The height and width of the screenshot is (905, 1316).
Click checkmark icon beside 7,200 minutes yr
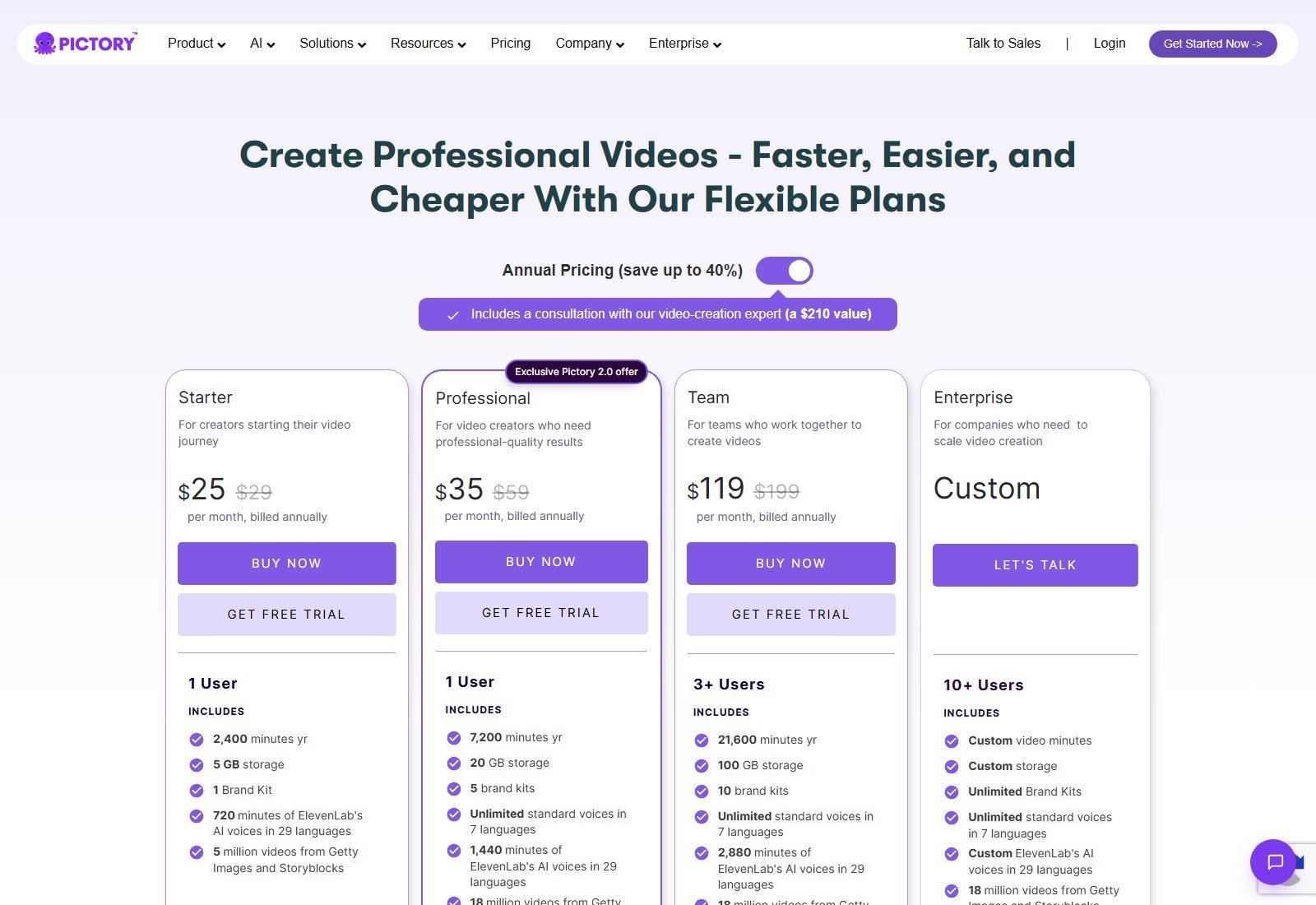coord(454,737)
